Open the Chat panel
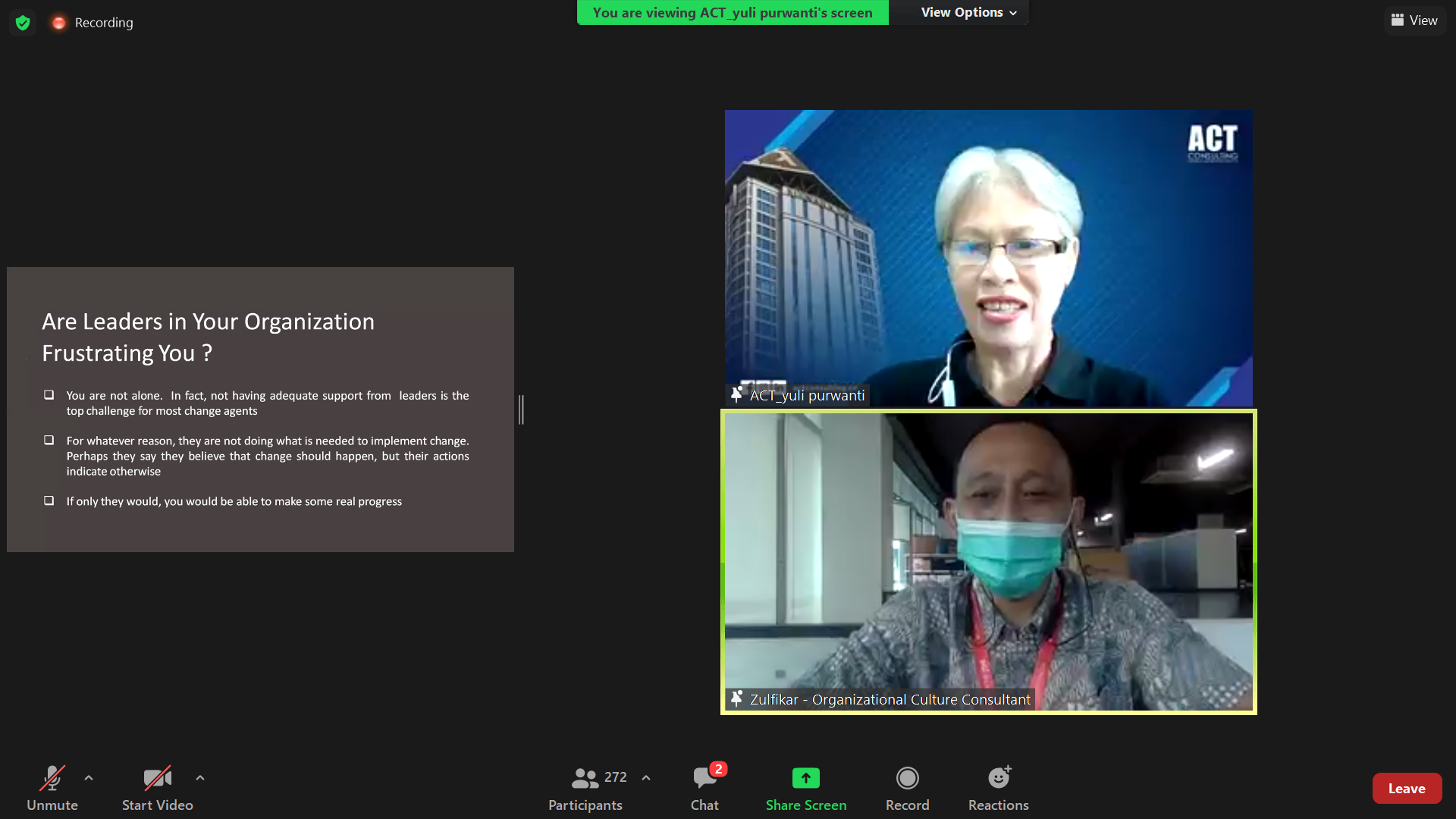 coord(704,788)
